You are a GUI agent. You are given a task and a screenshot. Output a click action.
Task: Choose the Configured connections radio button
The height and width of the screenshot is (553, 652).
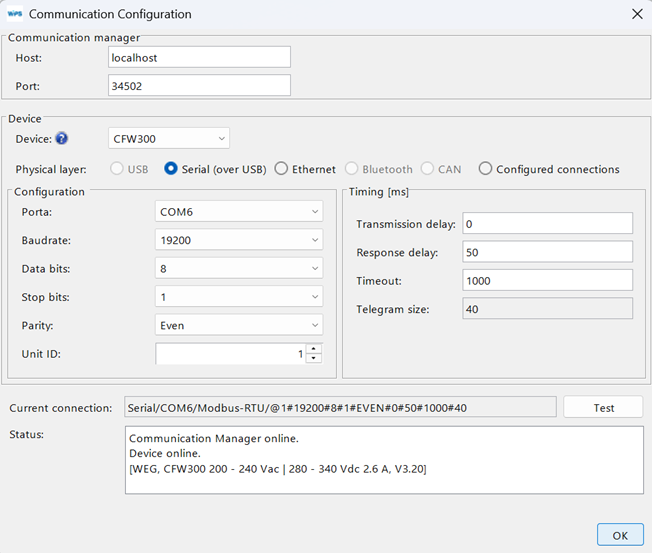[x=485, y=169]
